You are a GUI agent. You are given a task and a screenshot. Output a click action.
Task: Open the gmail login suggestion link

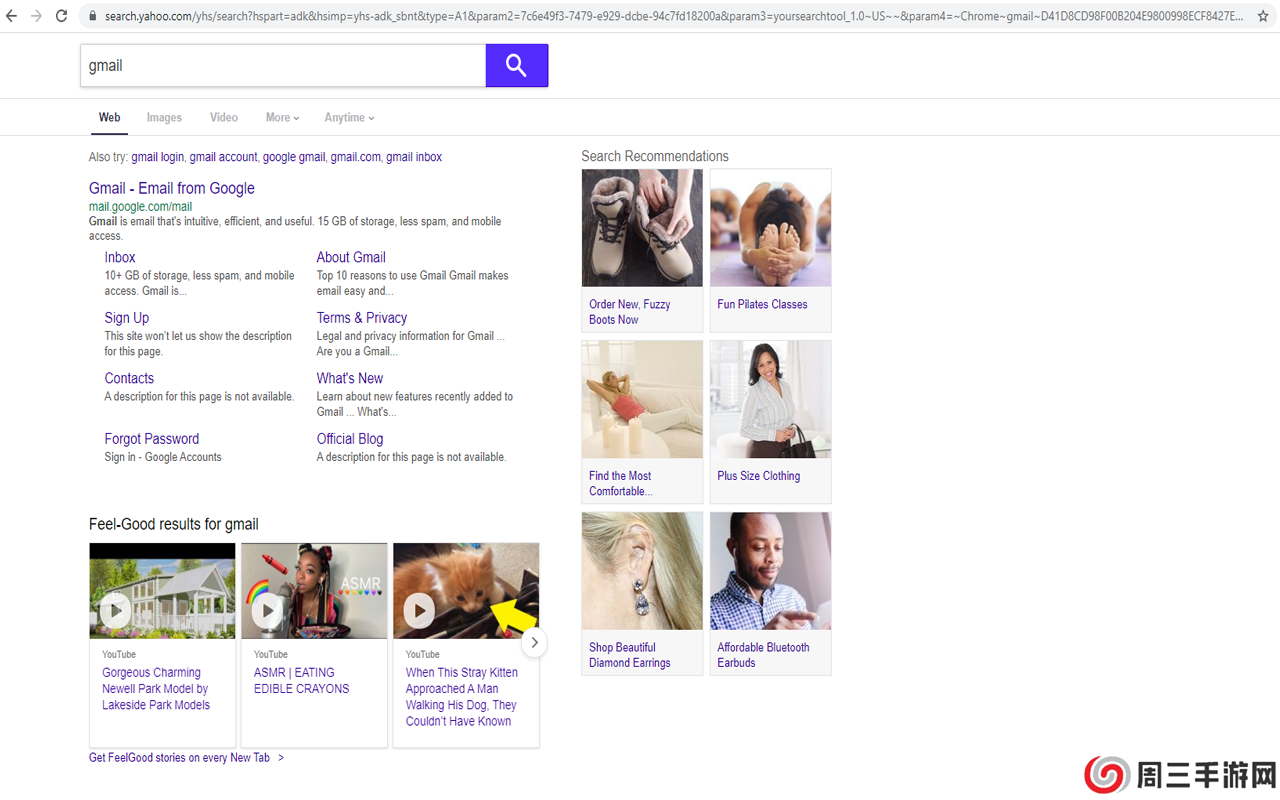(157, 157)
